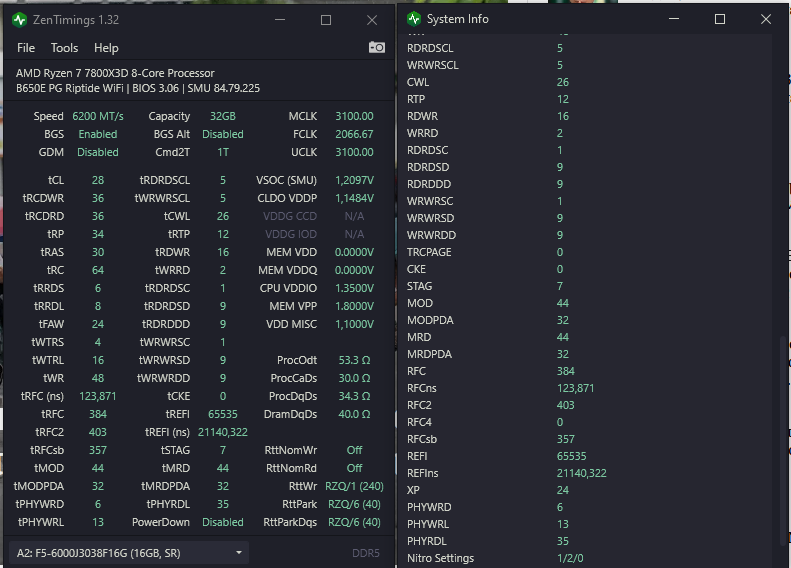Click the STAG row in System Info

pyautogui.click(x=588, y=286)
